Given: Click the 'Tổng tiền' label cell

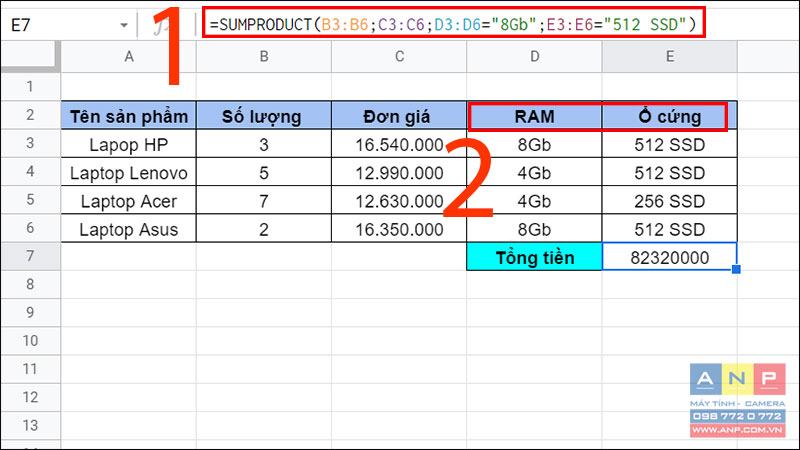Looking at the screenshot, I should (x=534, y=257).
